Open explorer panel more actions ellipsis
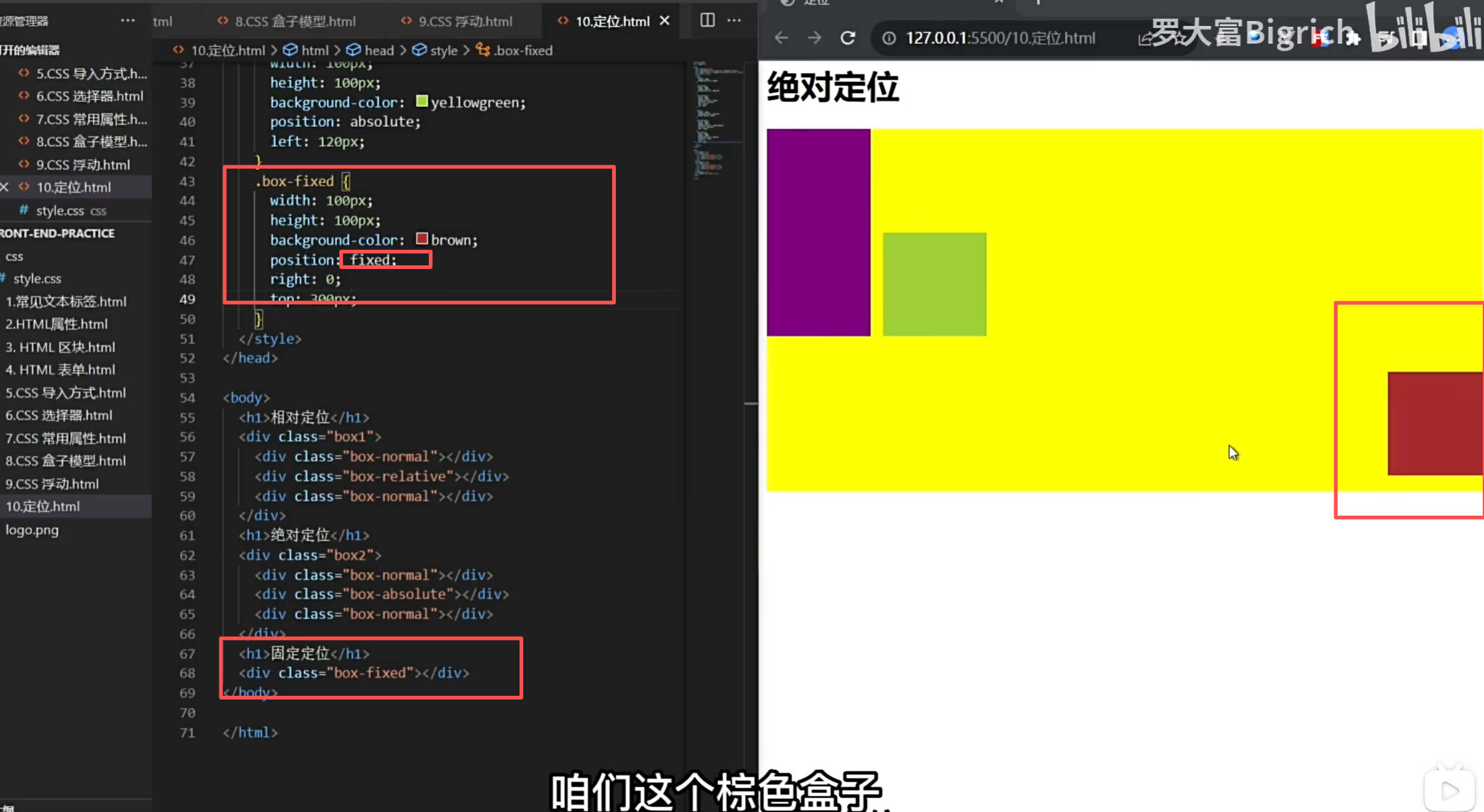The image size is (1484, 812). (127, 21)
